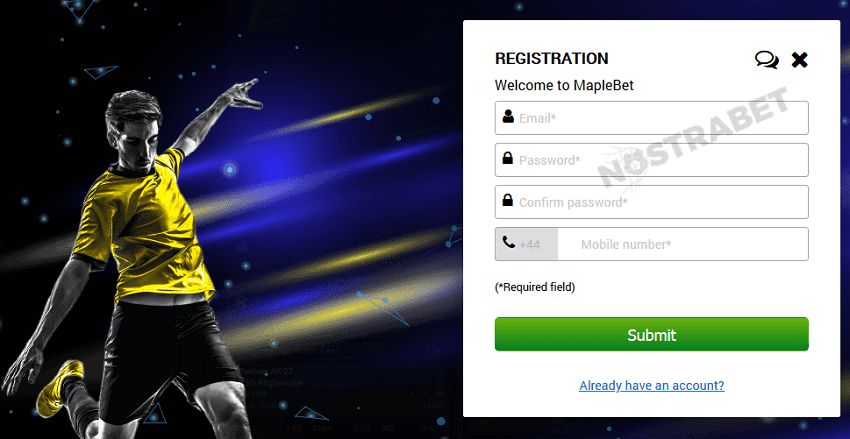Viewport: 850px width, 439px height.
Task: Collapse the faded North East league chevron
Action: coord(438,351)
